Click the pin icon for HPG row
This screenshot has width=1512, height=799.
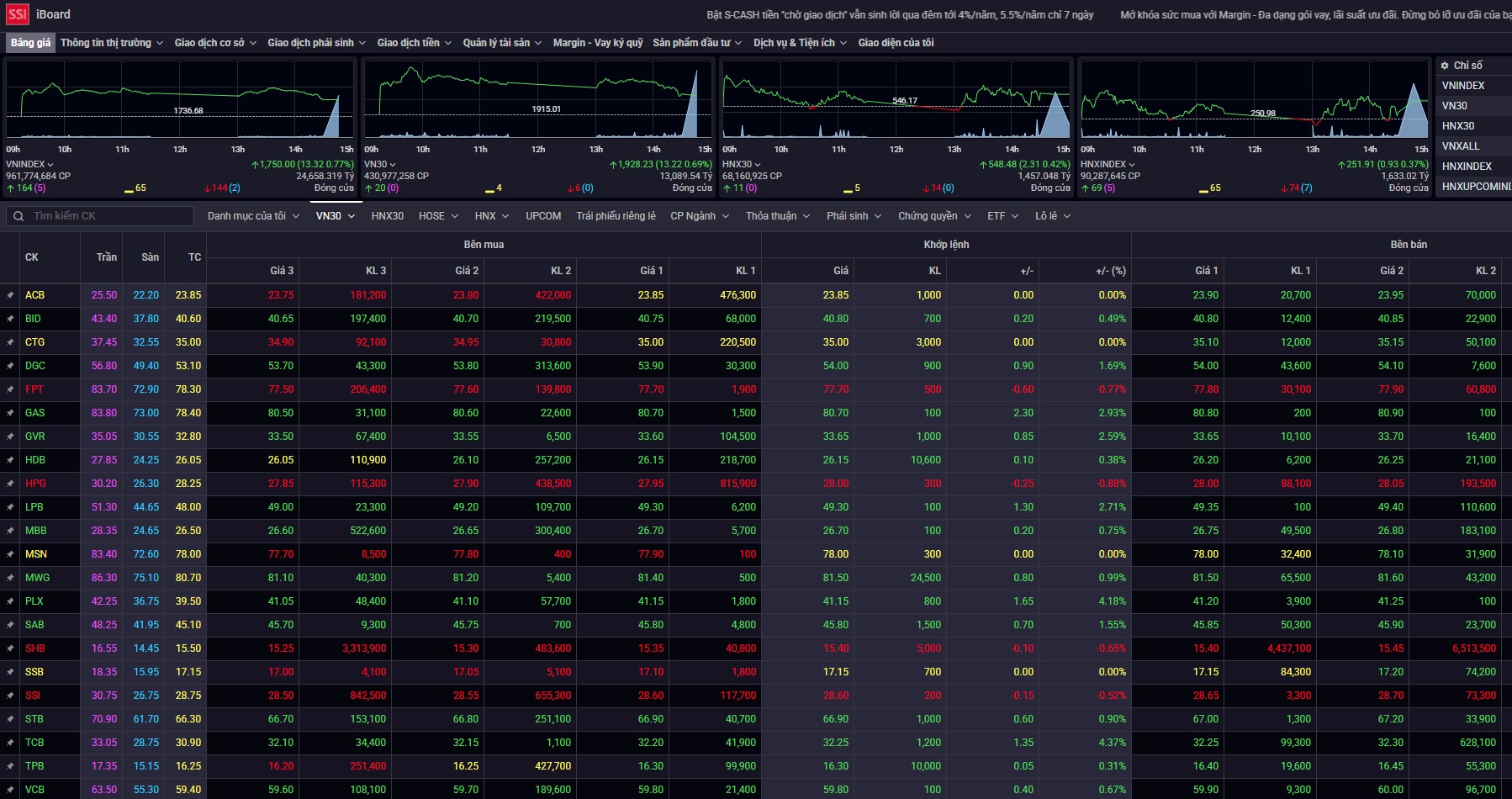tap(10, 484)
